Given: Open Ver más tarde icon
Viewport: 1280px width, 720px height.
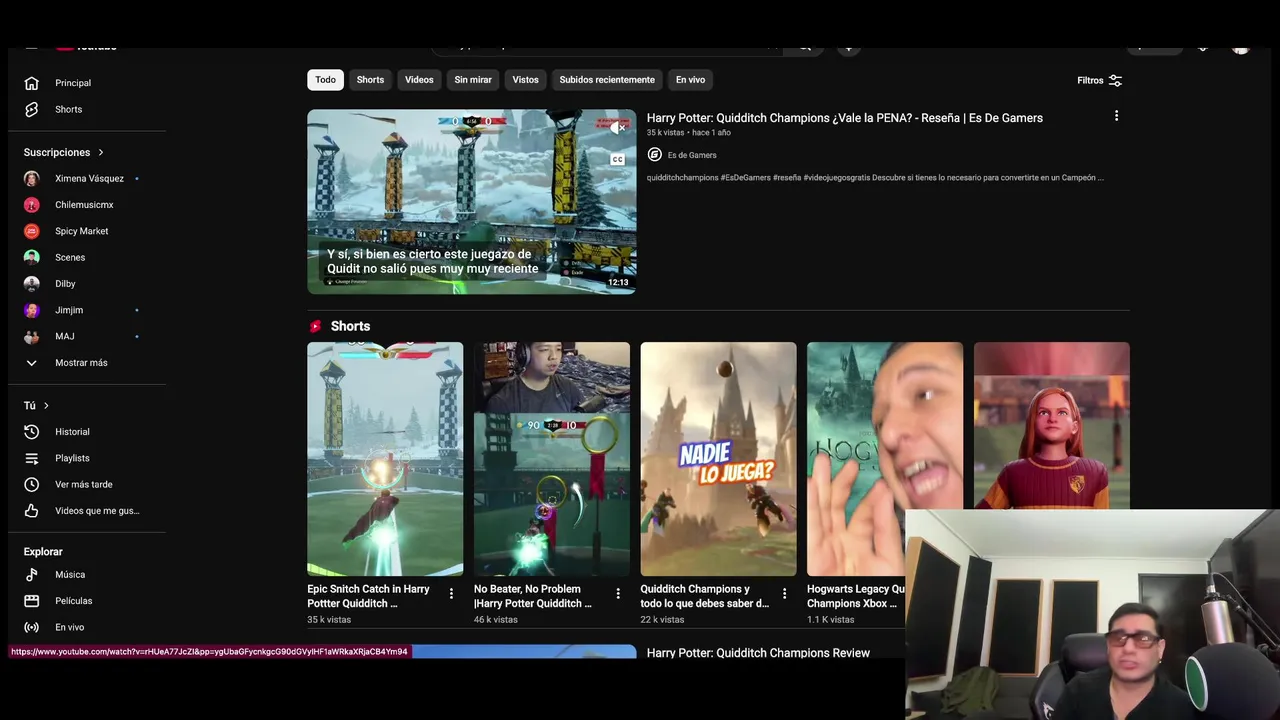Looking at the screenshot, I should pos(31,484).
